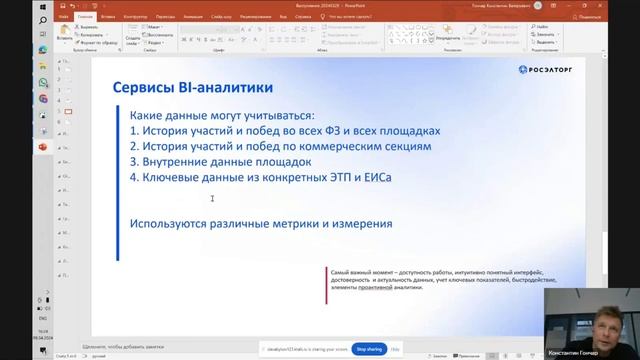Click the Stop sharing button

(369, 349)
